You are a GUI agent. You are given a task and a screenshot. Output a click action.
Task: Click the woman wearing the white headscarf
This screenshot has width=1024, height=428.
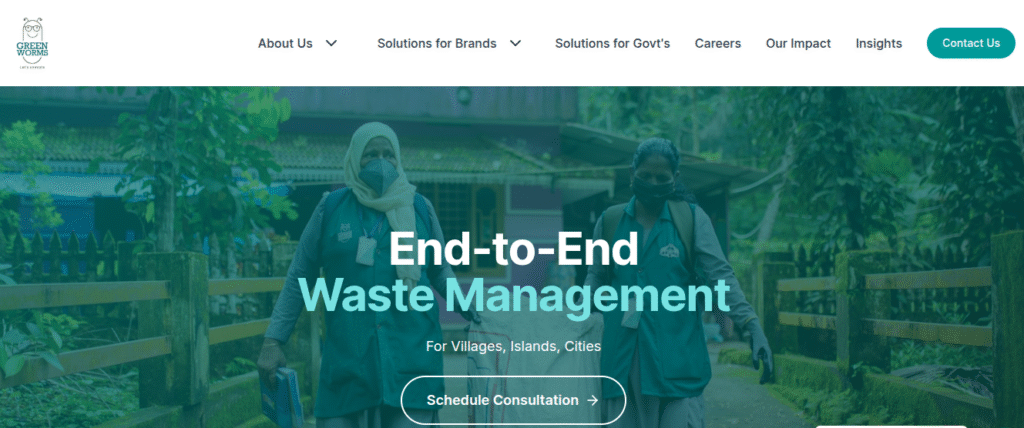[x=369, y=274]
